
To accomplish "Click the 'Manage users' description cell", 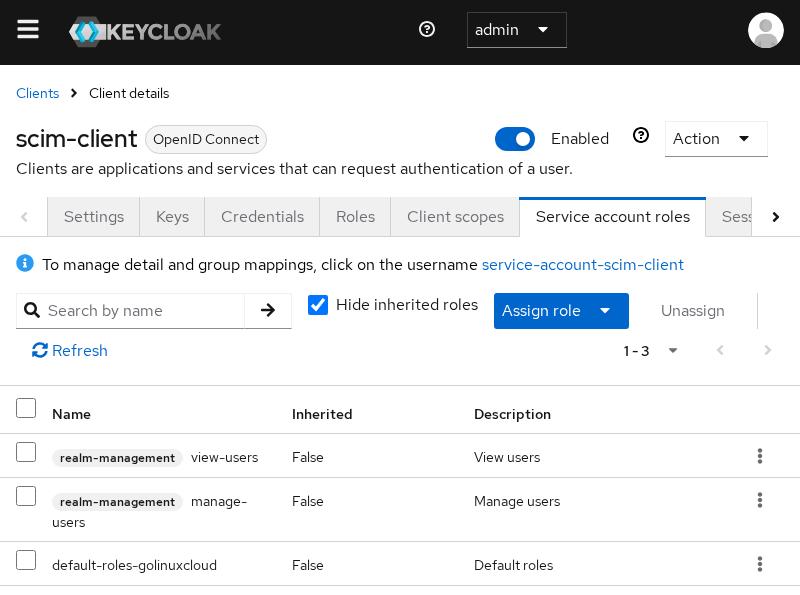I will (x=517, y=502).
